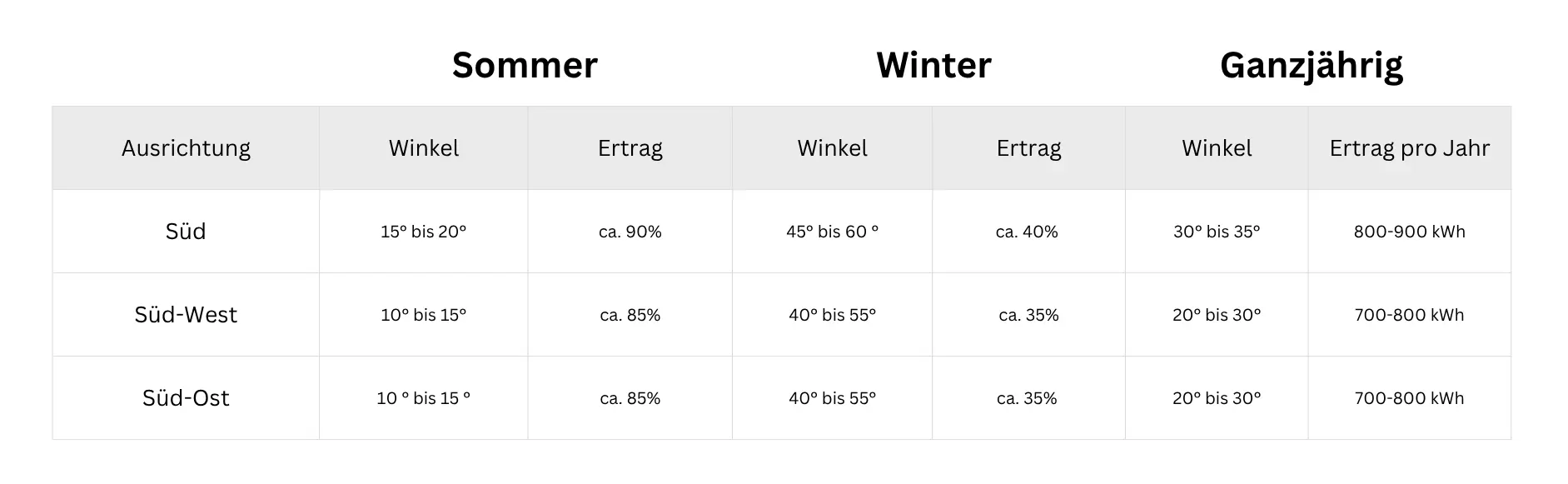Click the Süd-West row label
This screenshot has width=1568, height=484.
pyautogui.click(x=186, y=315)
